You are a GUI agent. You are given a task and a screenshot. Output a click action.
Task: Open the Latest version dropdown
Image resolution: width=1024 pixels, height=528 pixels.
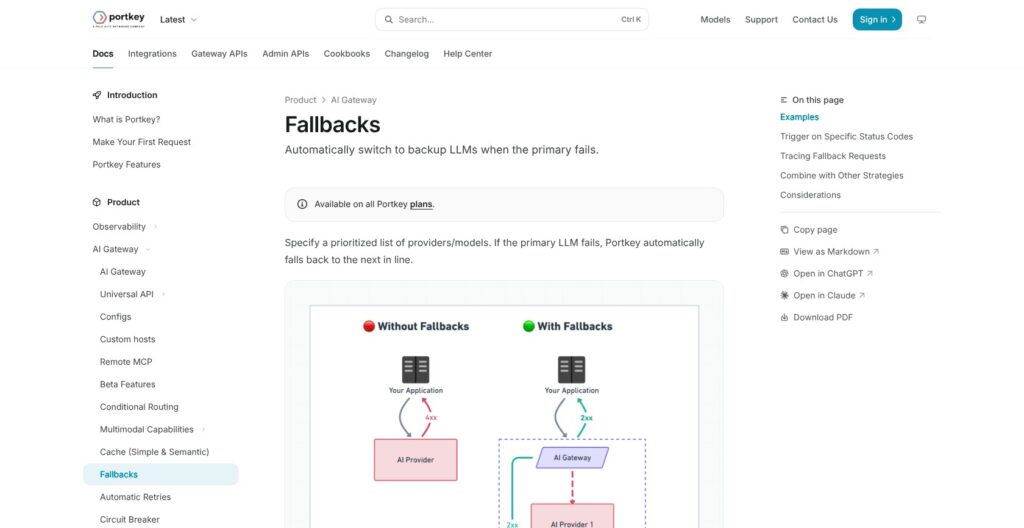click(x=178, y=20)
